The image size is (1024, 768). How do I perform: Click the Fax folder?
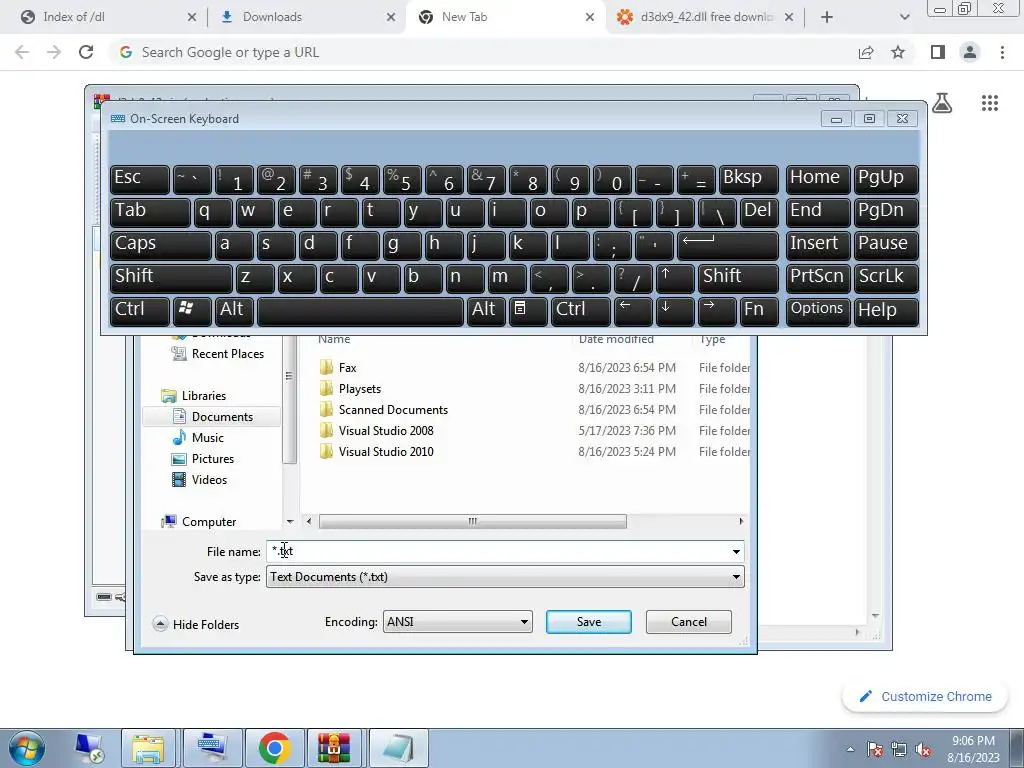[x=347, y=368]
